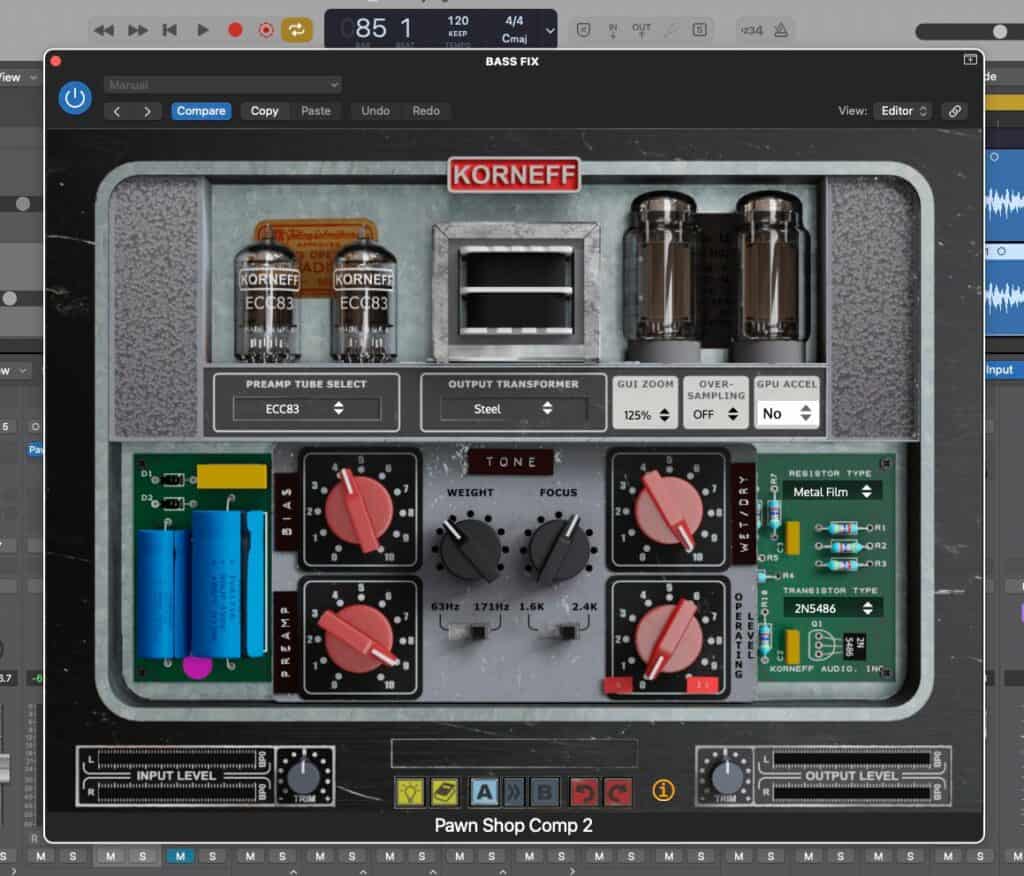
Task: Toggle the blue mute button in mixer strip
Action: tap(180, 856)
